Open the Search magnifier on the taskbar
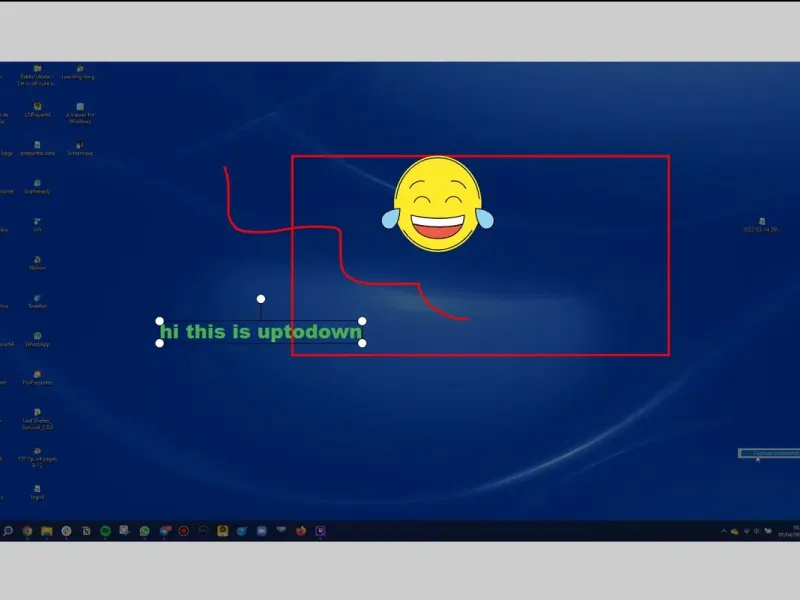800x600 pixels. (8, 531)
